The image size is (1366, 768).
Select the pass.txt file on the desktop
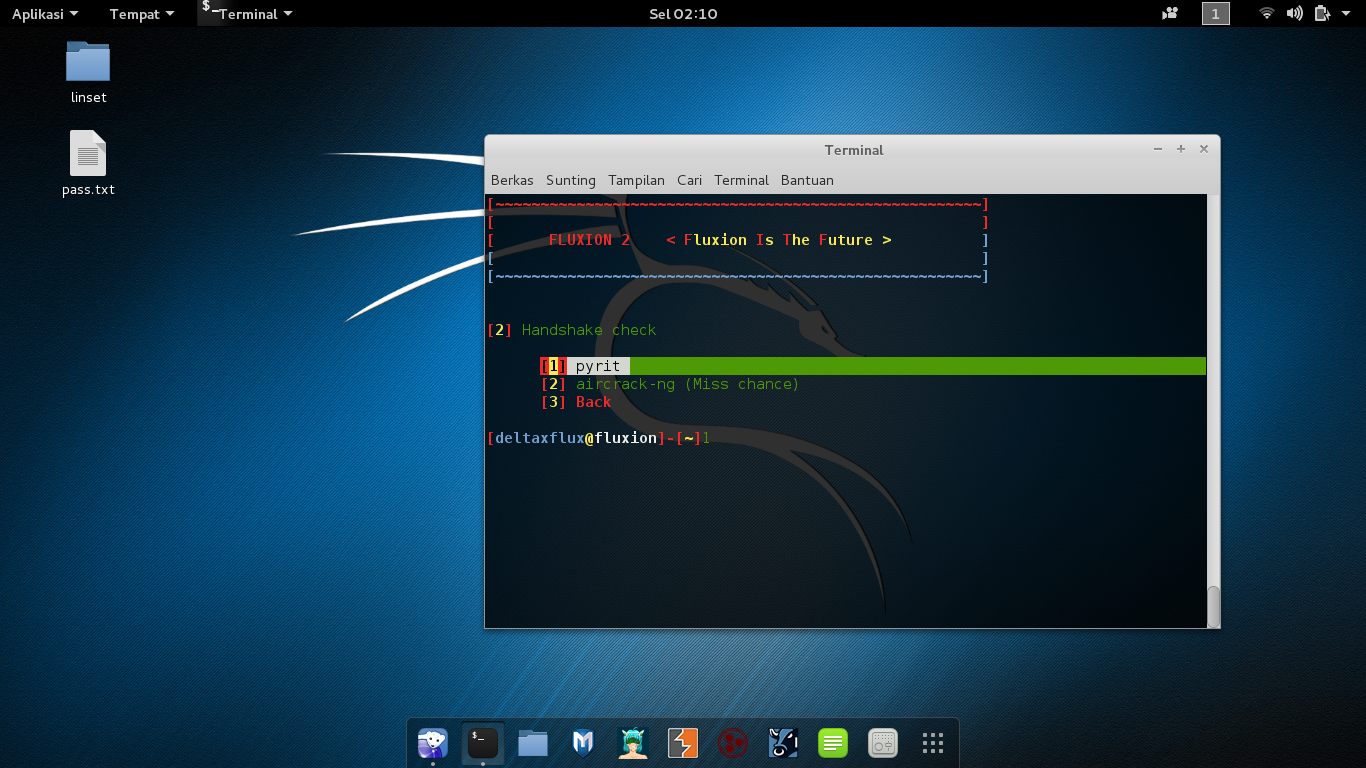coord(88,163)
